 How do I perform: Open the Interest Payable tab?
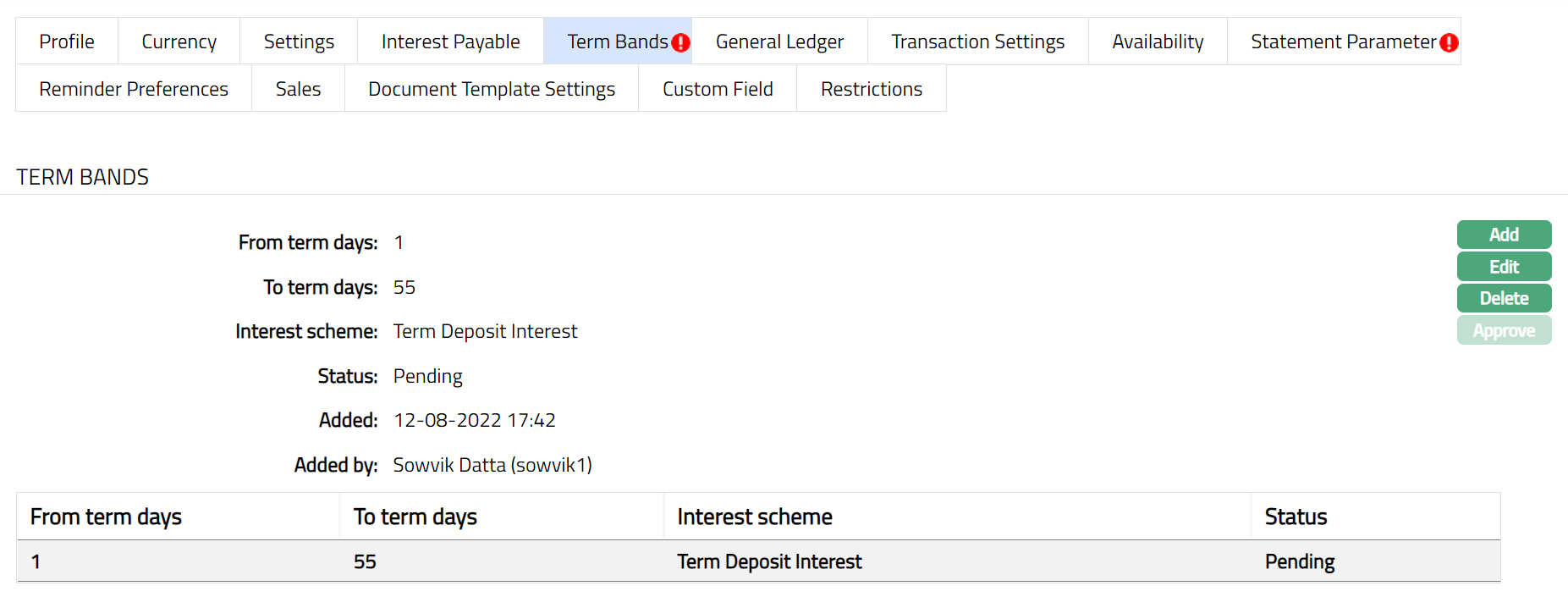coord(450,41)
